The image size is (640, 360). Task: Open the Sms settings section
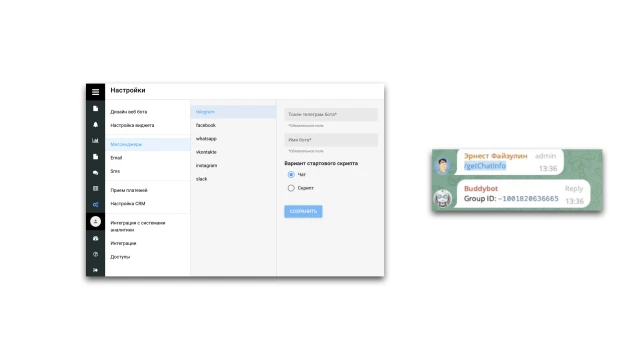click(x=115, y=171)
